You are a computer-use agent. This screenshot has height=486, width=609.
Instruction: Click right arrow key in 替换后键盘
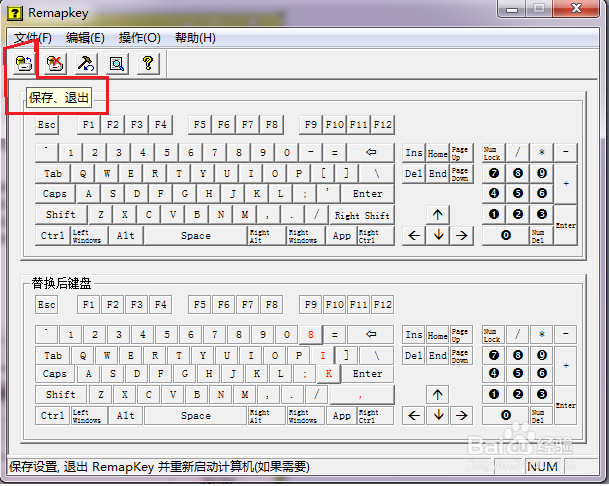tap(461, 416)
